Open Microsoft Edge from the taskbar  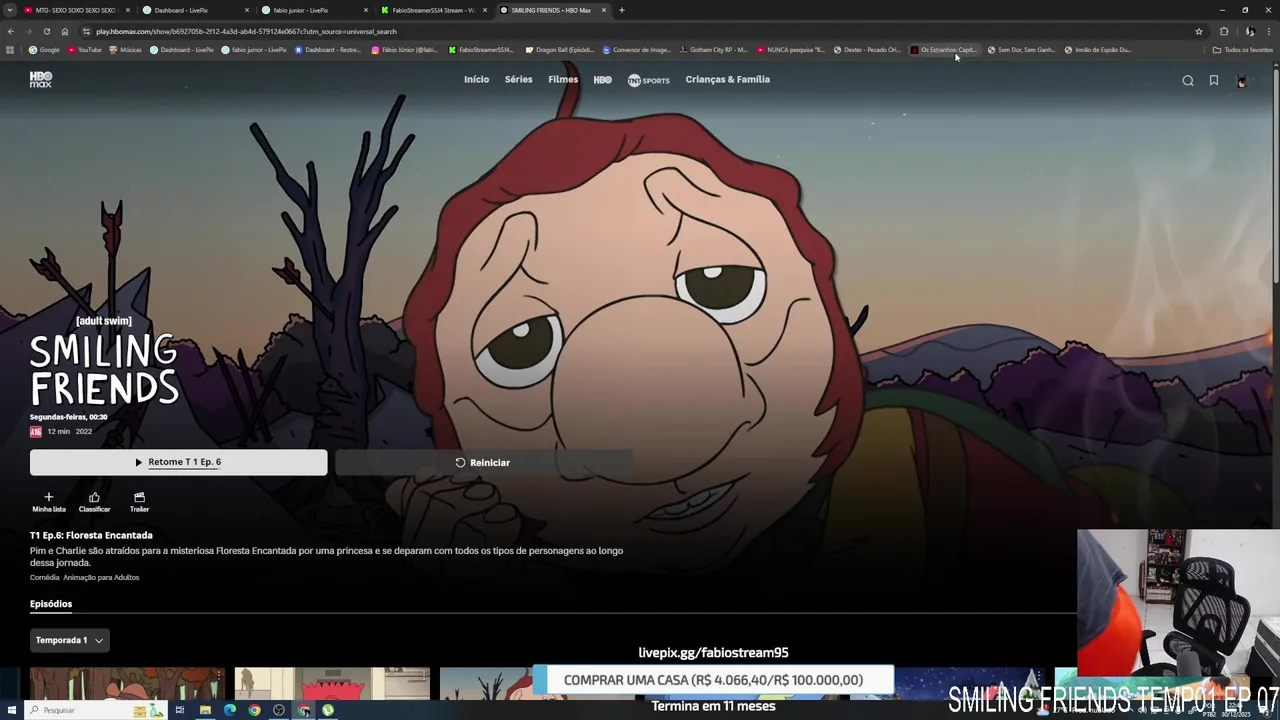click(230, 710)
